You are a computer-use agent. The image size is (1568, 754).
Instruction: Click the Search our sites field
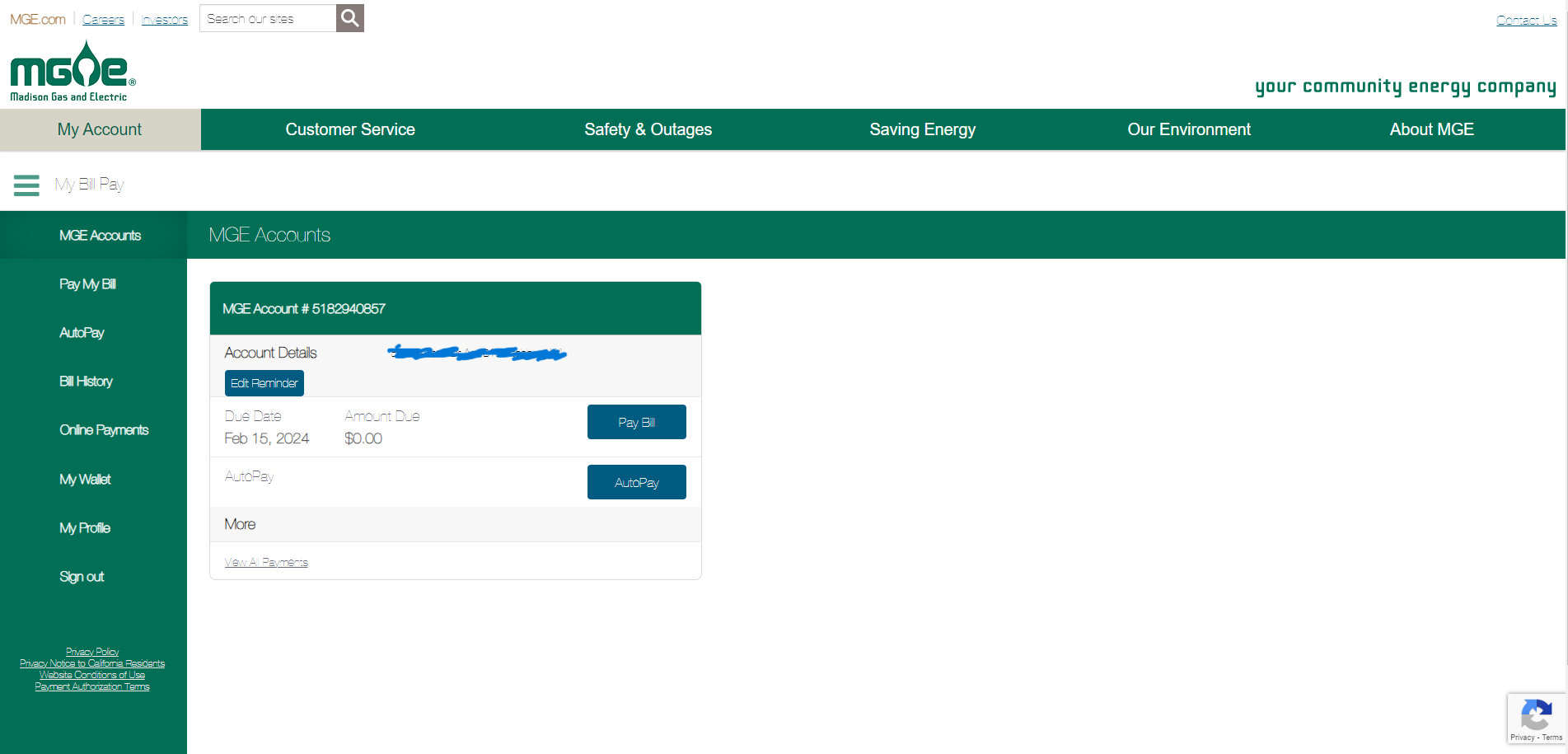tap(268, 18)
